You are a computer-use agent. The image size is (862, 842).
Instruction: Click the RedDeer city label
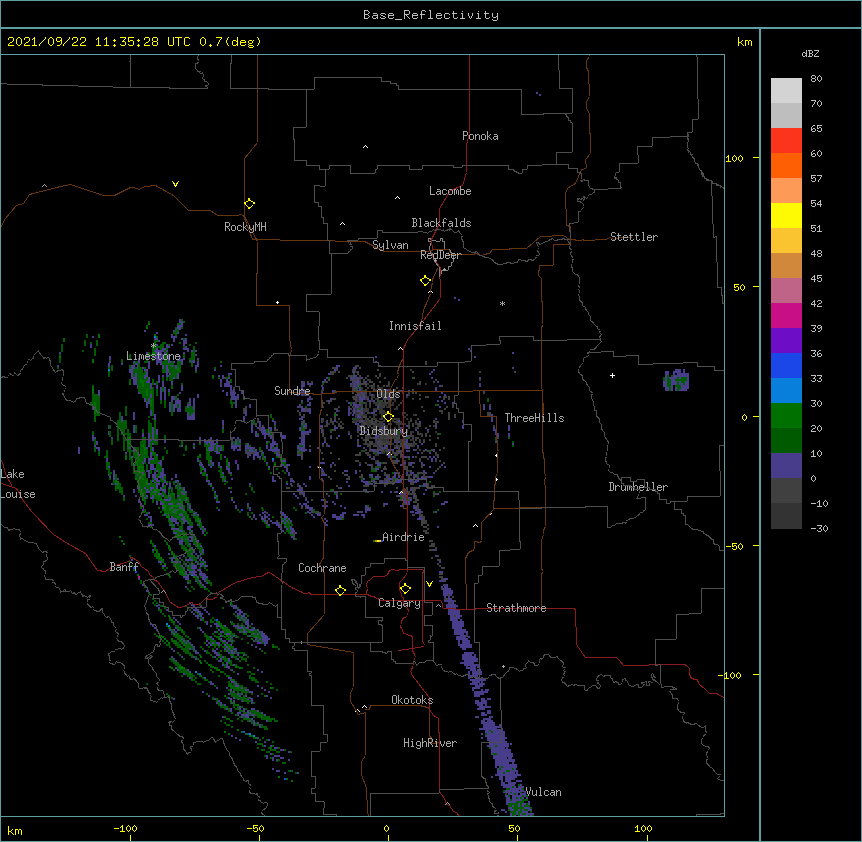coord(440,255)
